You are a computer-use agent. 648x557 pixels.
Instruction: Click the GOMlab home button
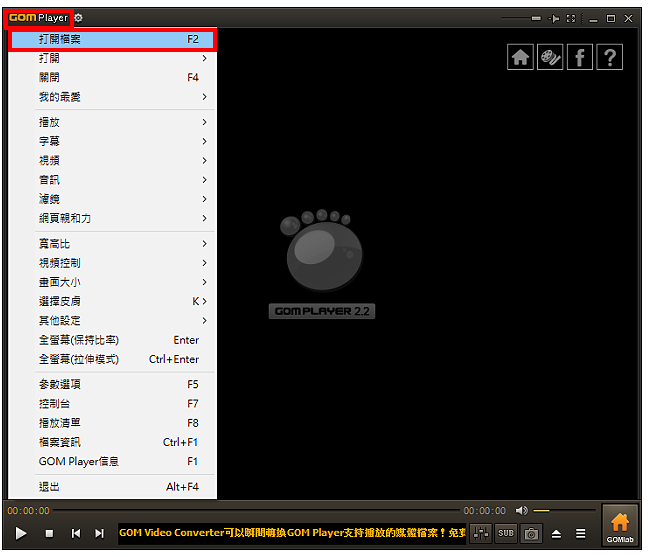[620, 526]
